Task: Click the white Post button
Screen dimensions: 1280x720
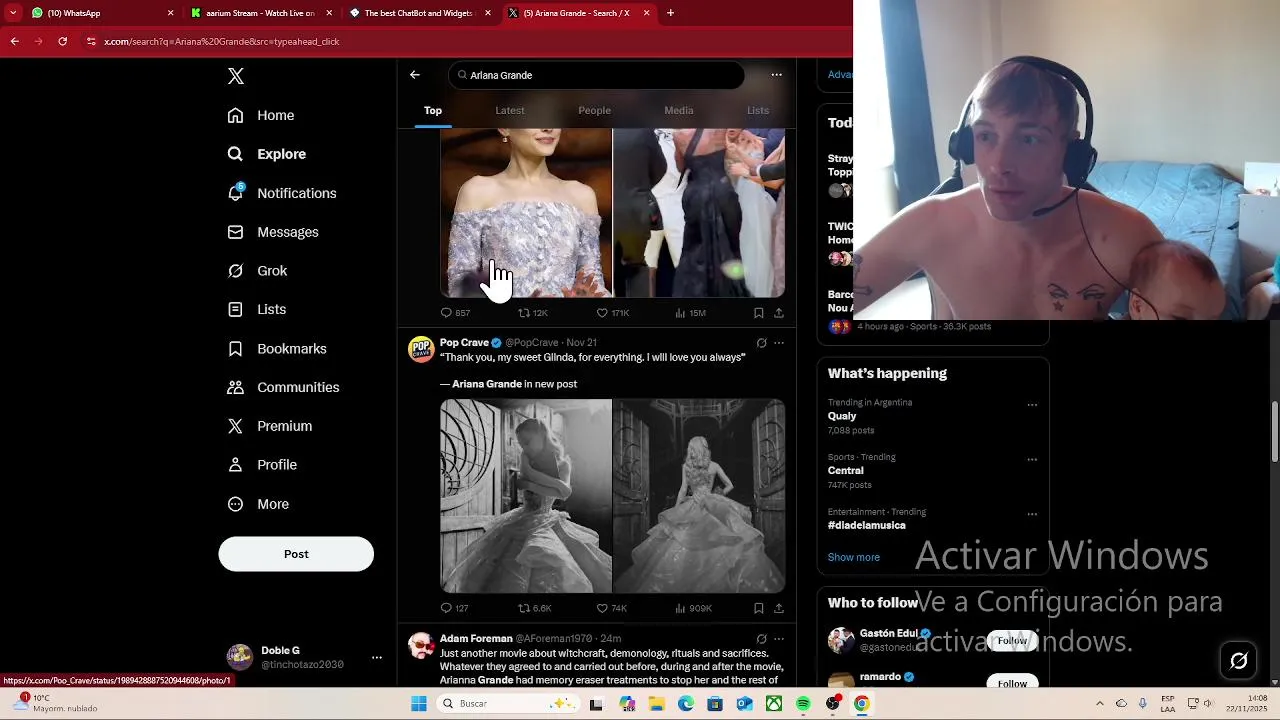Action: click(296, 554)
